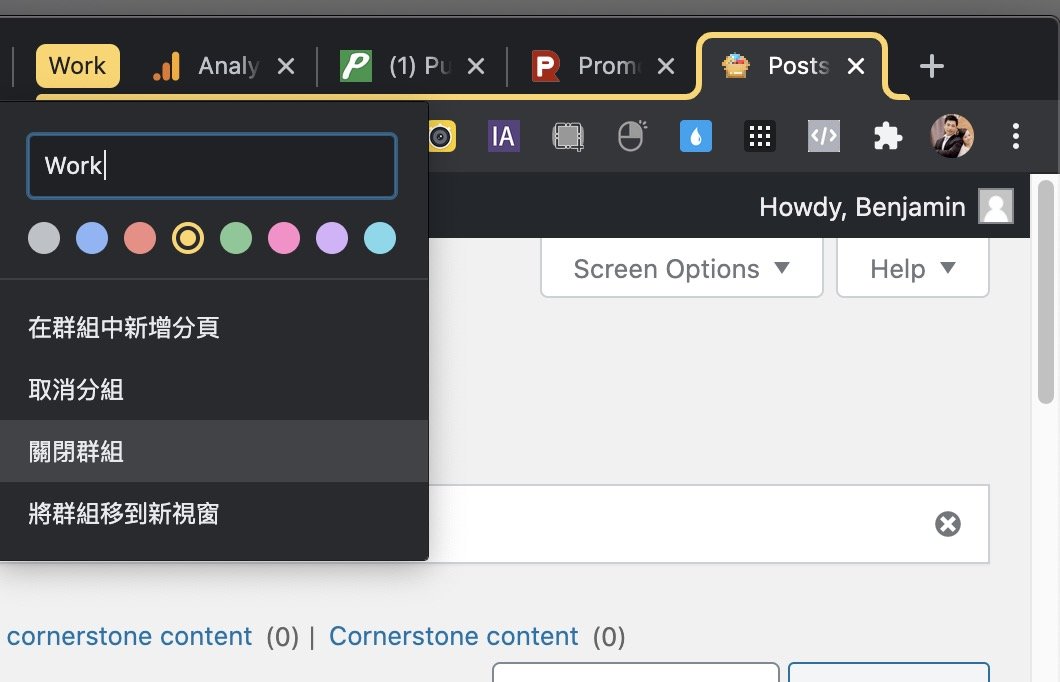The width and height of the screenshot is (1060, 682).
Task: Click the mouse pointer extension icon
Action: [x=632, y=136]
